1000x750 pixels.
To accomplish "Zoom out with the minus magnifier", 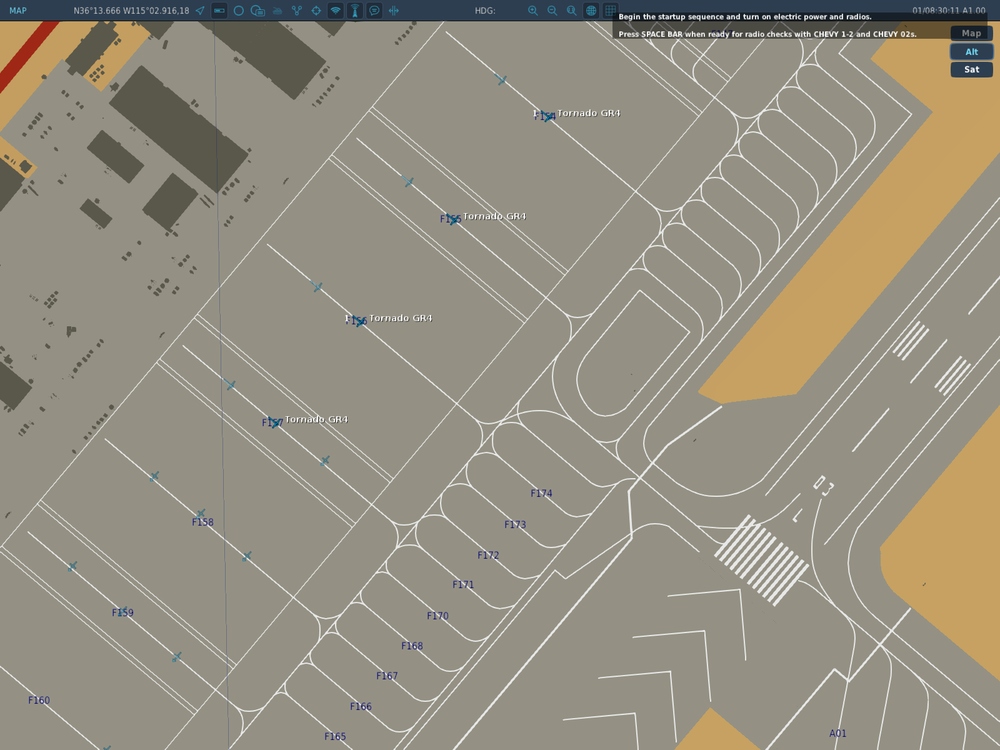I will pos(552,10).
